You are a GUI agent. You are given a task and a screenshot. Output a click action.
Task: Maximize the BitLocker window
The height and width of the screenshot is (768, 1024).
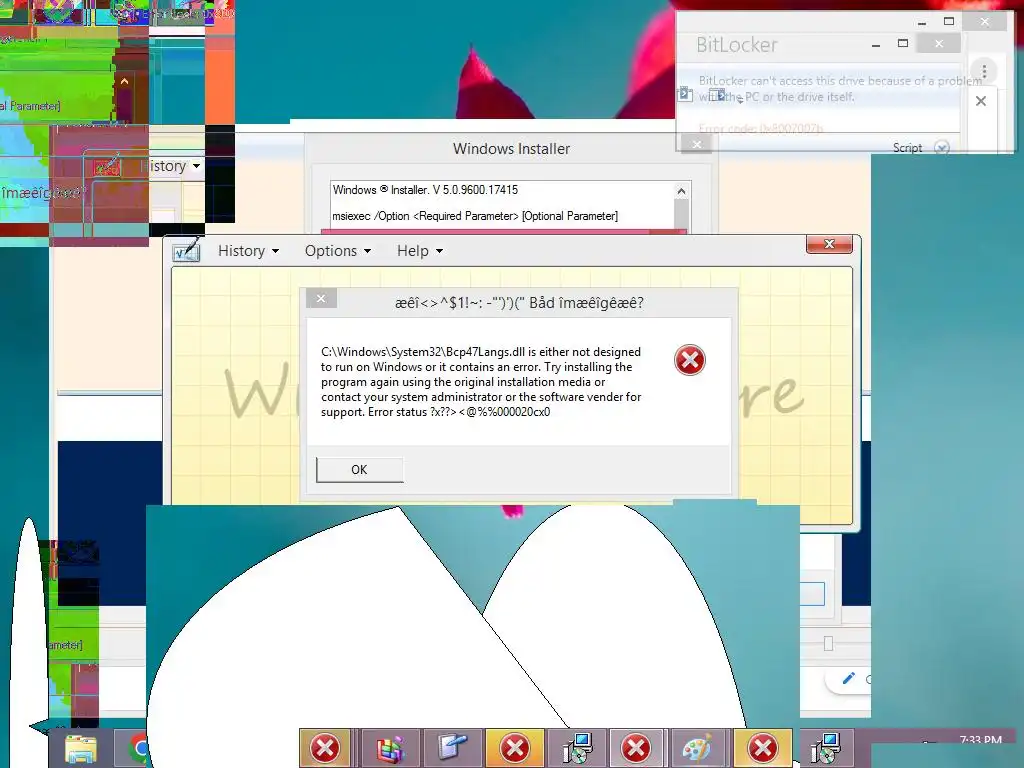coord(903,44)
